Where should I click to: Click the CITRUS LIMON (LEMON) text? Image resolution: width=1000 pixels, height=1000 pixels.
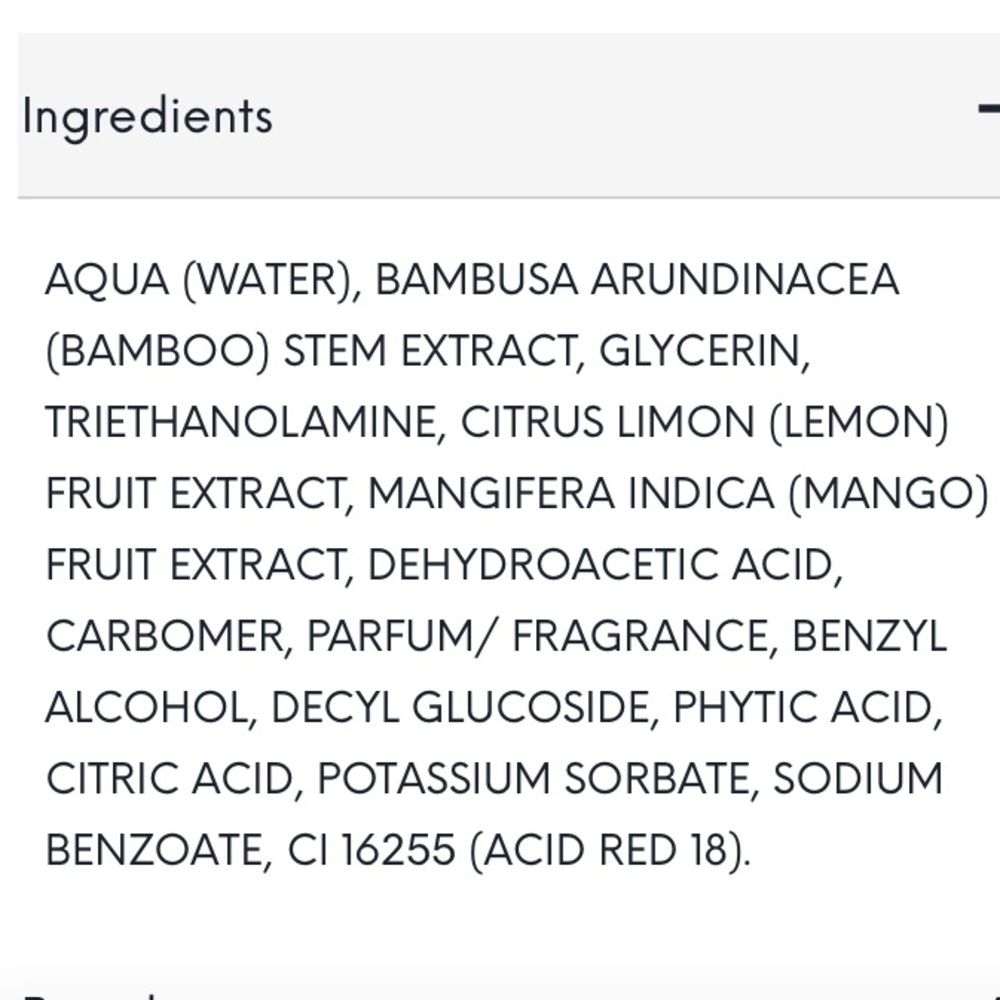pyautogui.click(x=703, y=423)
